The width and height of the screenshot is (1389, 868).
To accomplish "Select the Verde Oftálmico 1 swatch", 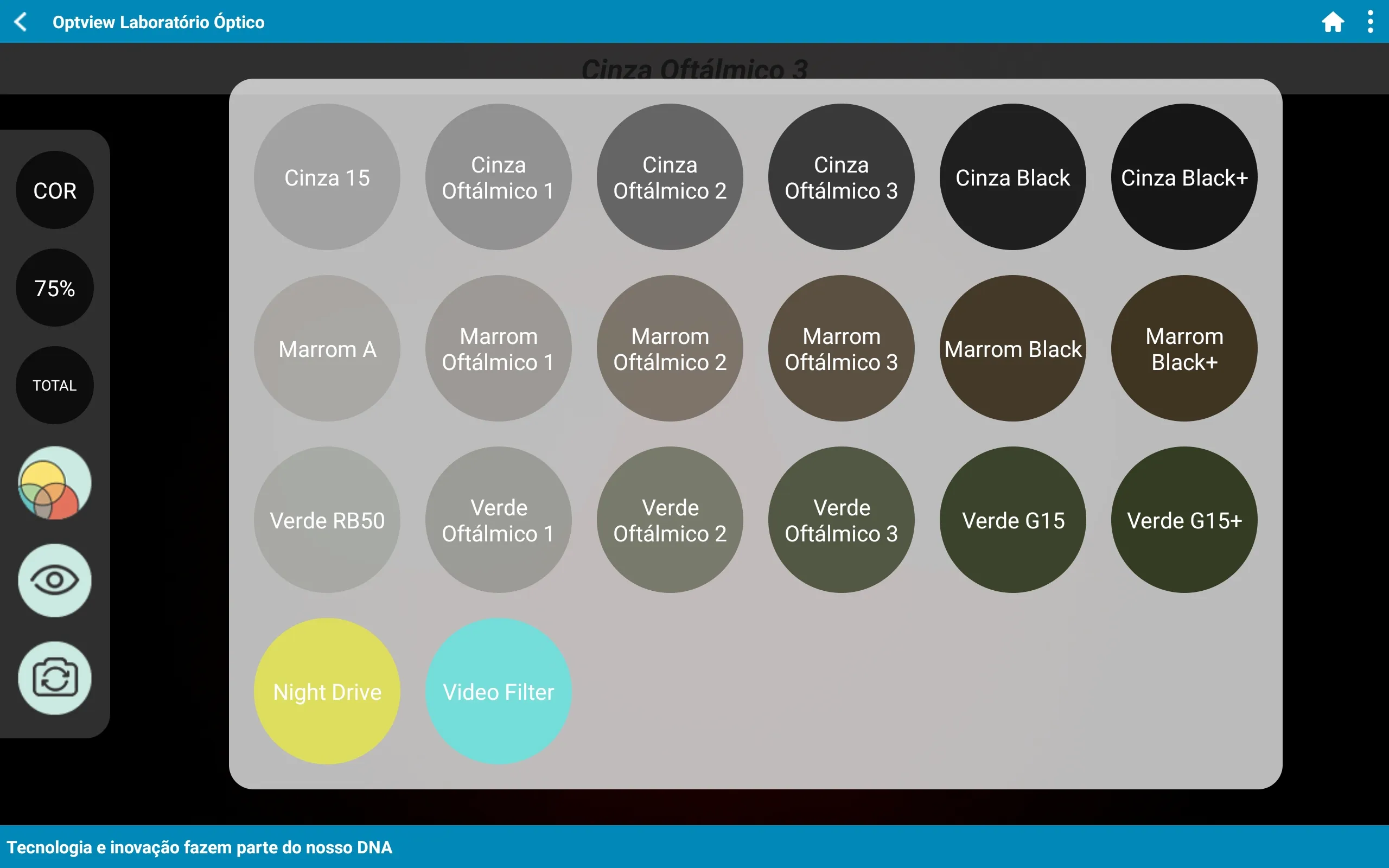I will pyautogui.click(x=498, y=520).
